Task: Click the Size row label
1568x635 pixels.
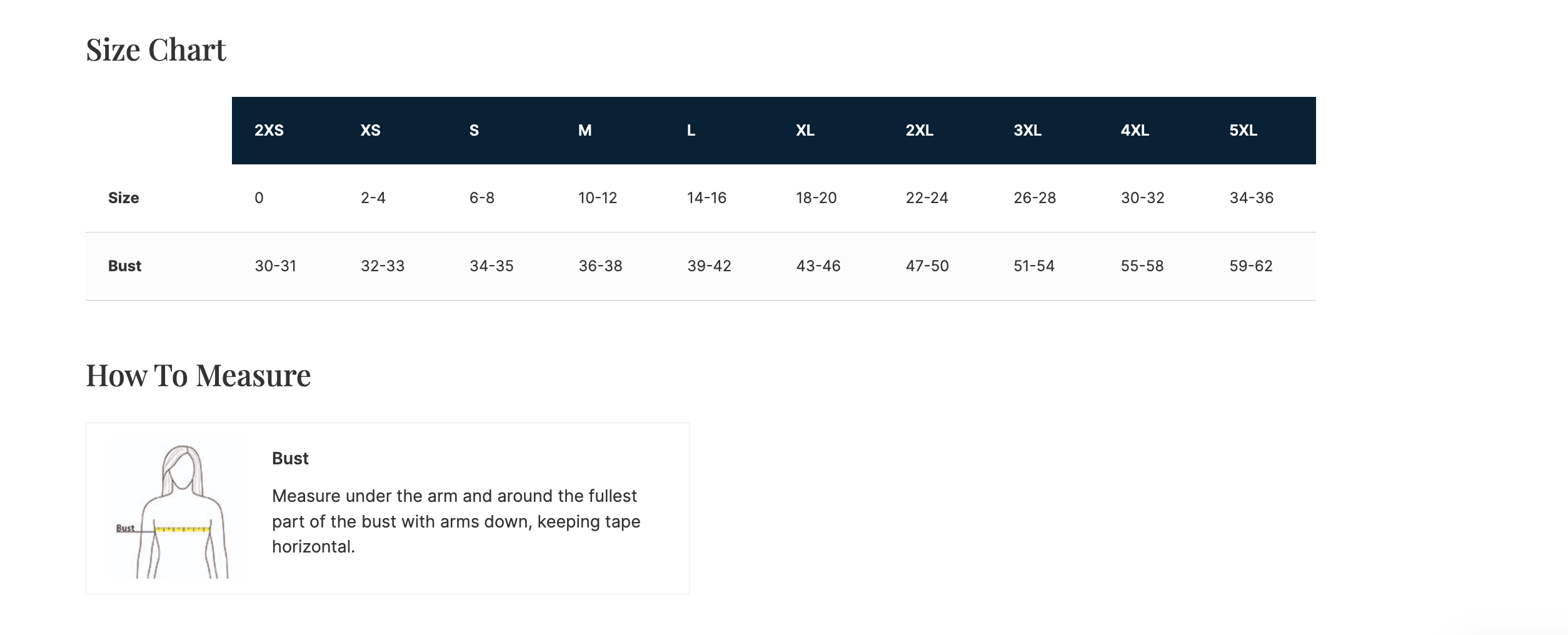Action: [x=124, y=198]
